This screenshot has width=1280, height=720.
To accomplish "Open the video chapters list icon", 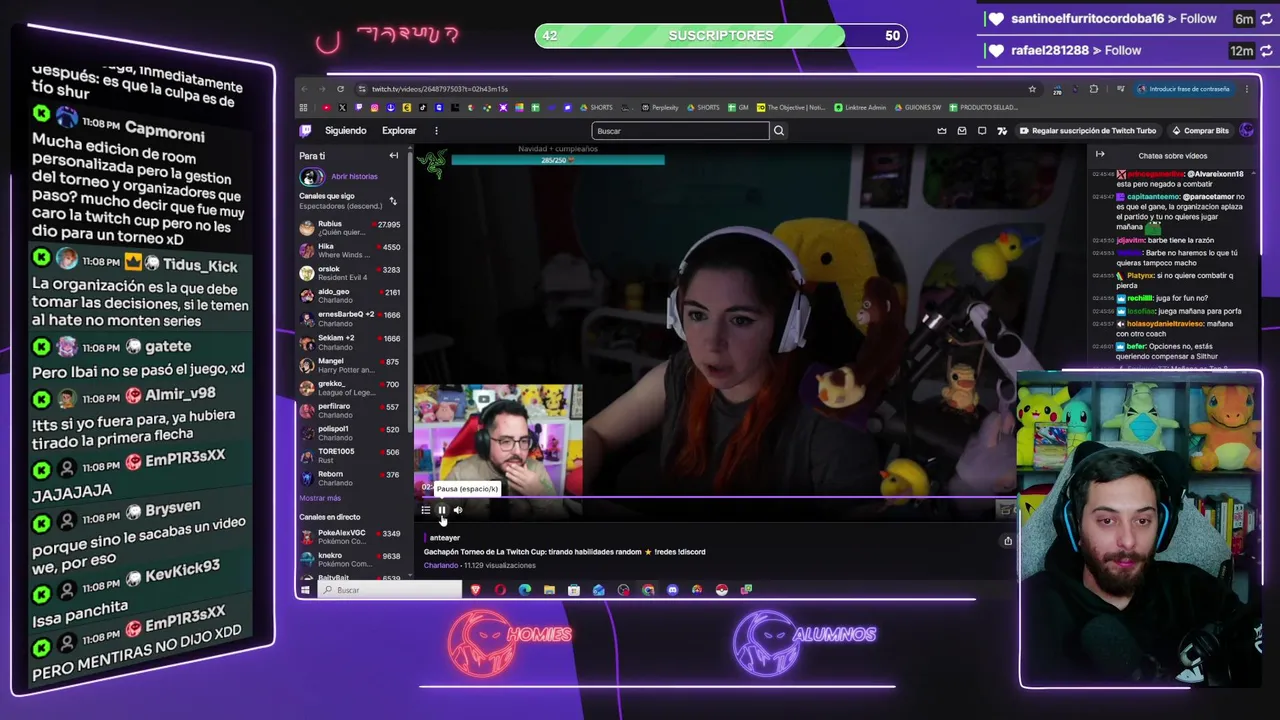I will (425, 510).
